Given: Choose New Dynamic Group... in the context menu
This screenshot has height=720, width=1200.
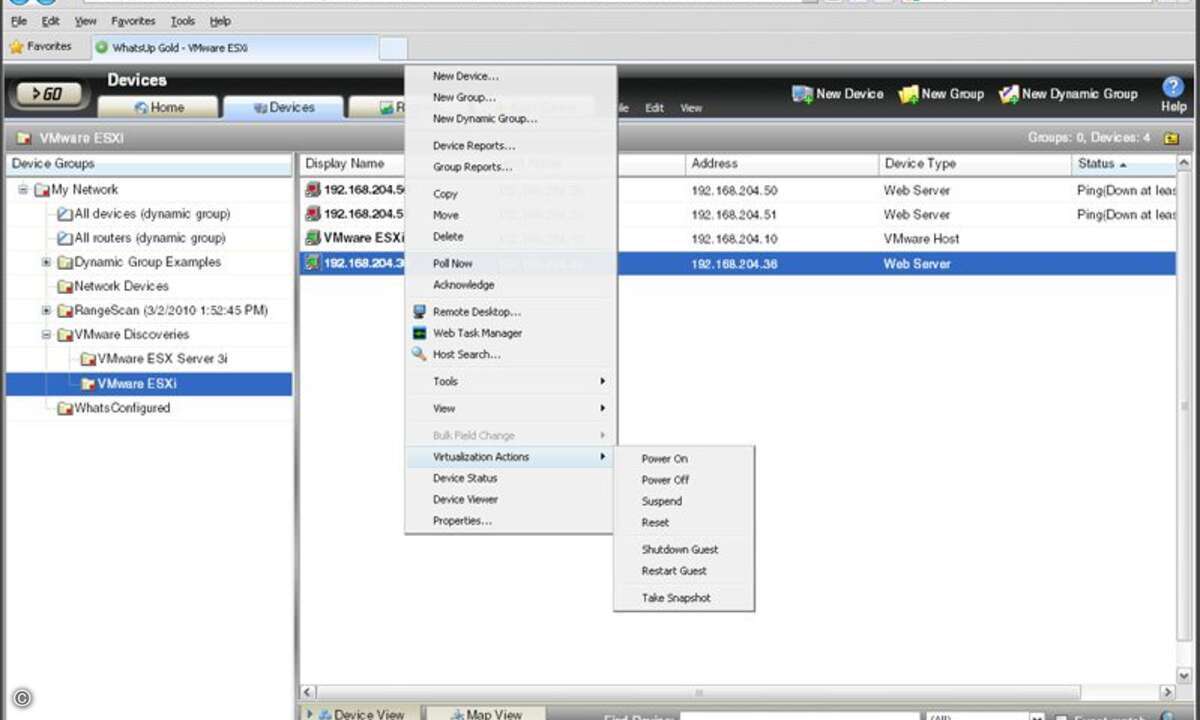Looking at the screenshot, I should tap(485, 118).
